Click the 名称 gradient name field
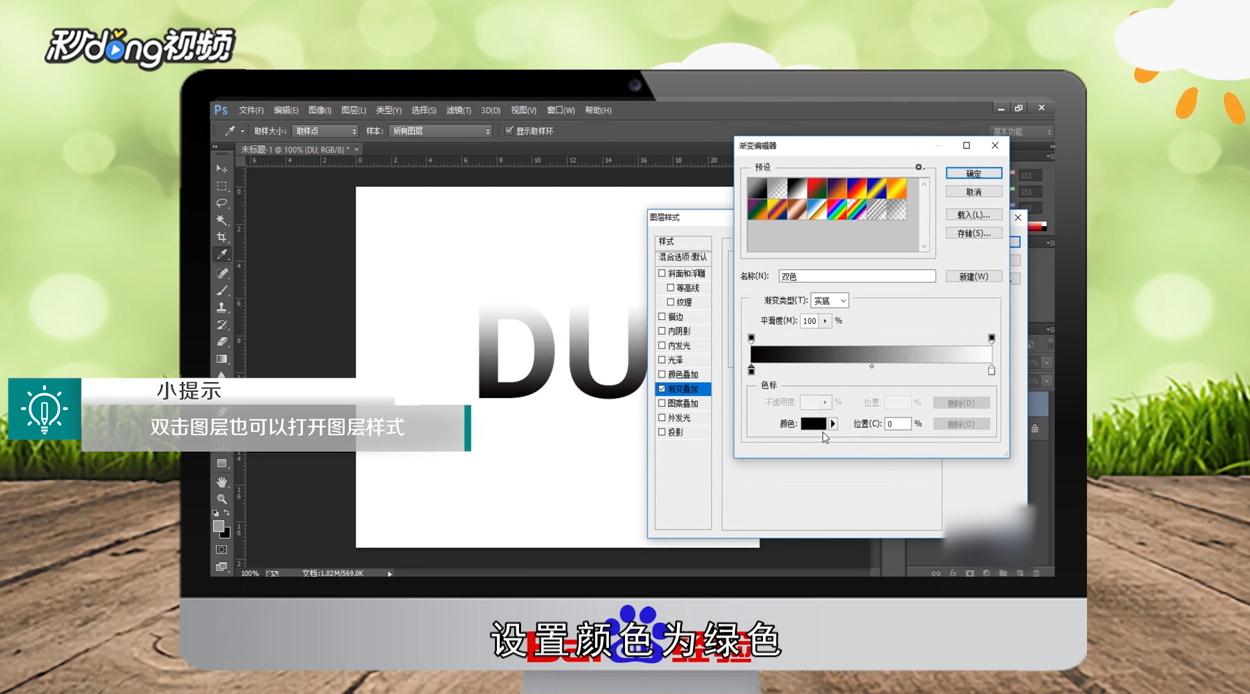Viewport: 1250px width, 694px height. click(857, 276)
